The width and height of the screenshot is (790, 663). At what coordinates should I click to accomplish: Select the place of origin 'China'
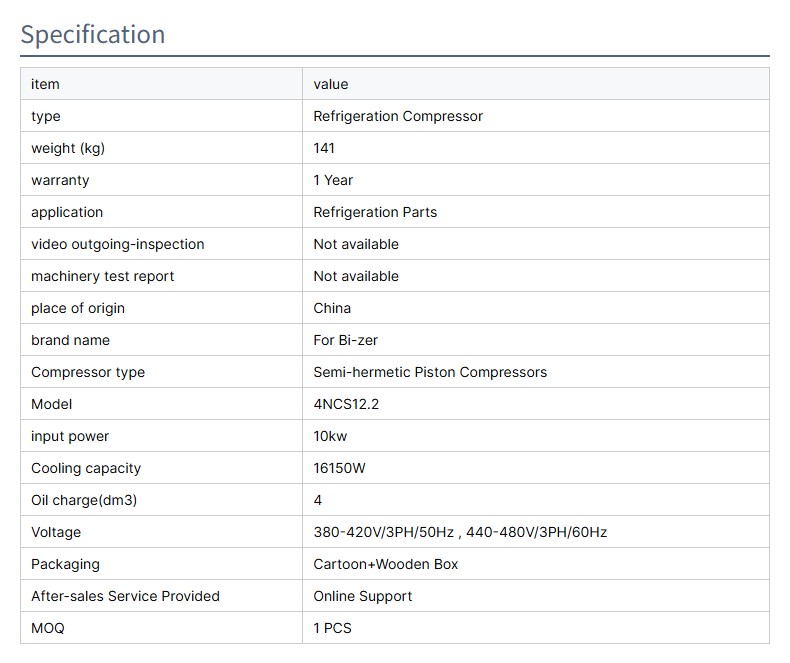point(332,308)
